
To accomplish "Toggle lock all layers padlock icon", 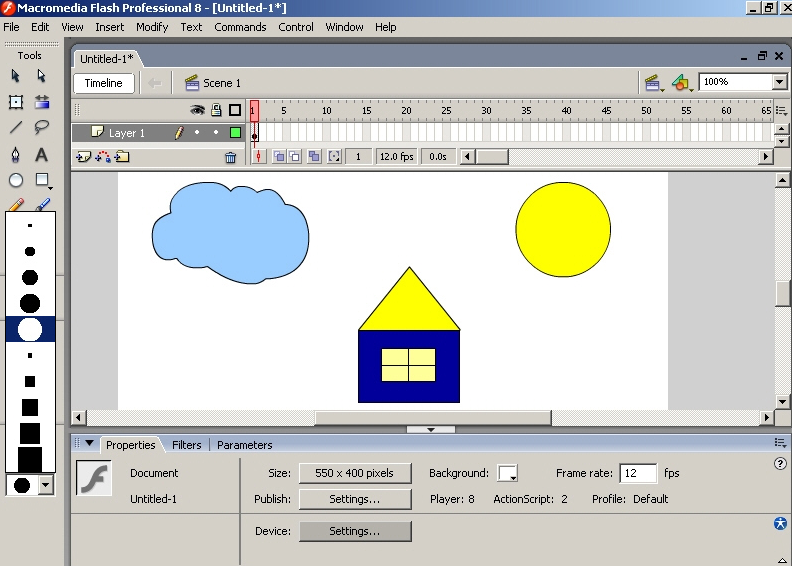I will [x=217, y=110].
